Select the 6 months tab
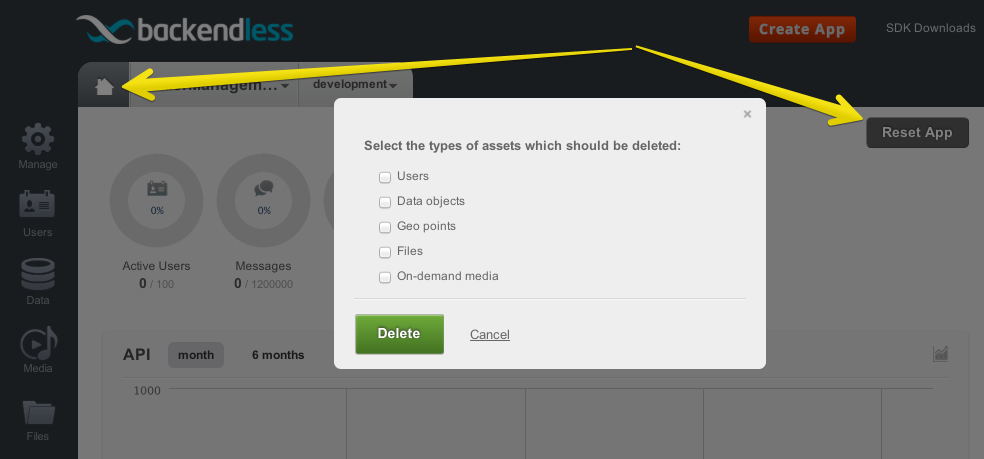Viewport: 984px width, 459px height. [278, 355]
